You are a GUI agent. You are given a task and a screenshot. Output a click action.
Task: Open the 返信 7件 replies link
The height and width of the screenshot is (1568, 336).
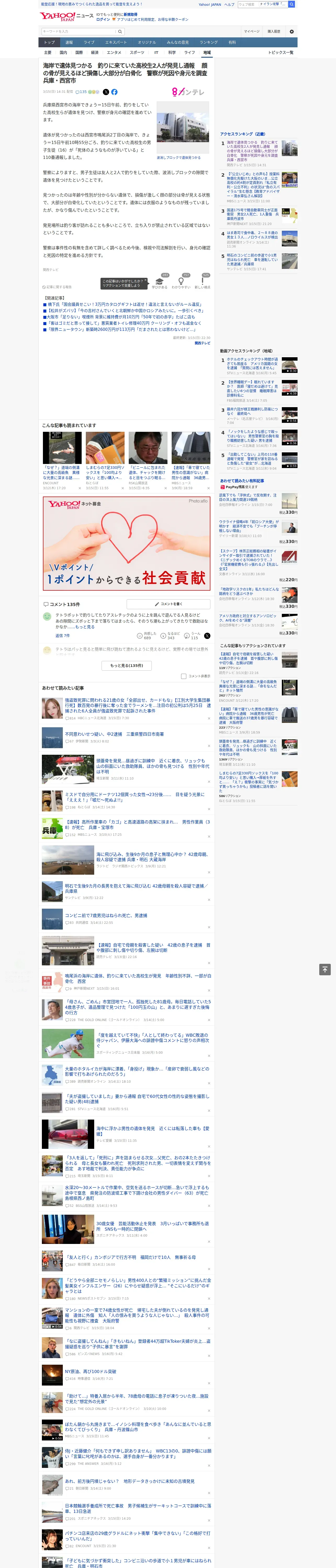pyautogui.click(x=63, y=636)
